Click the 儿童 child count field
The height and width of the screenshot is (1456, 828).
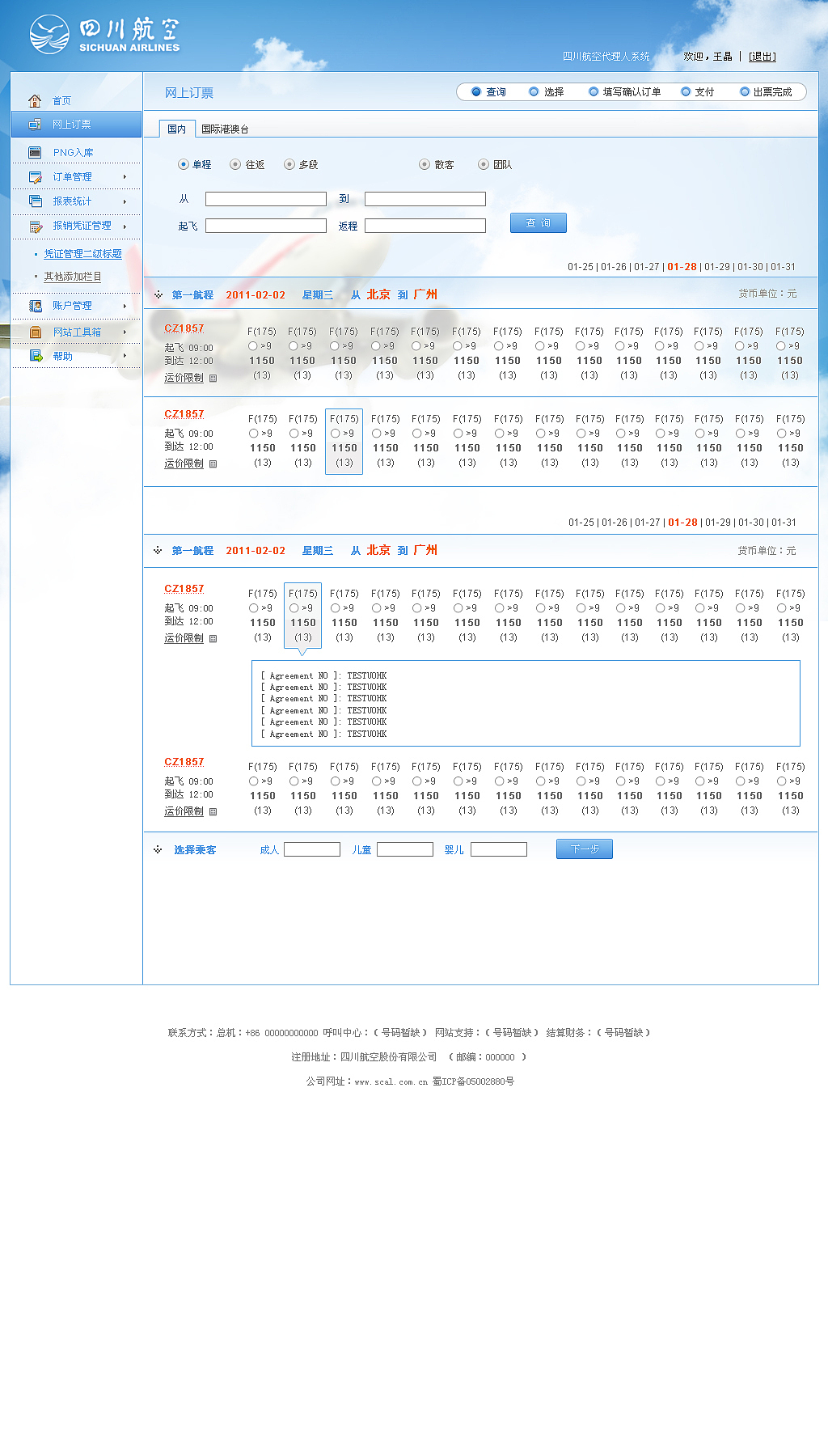pos(405,849)
